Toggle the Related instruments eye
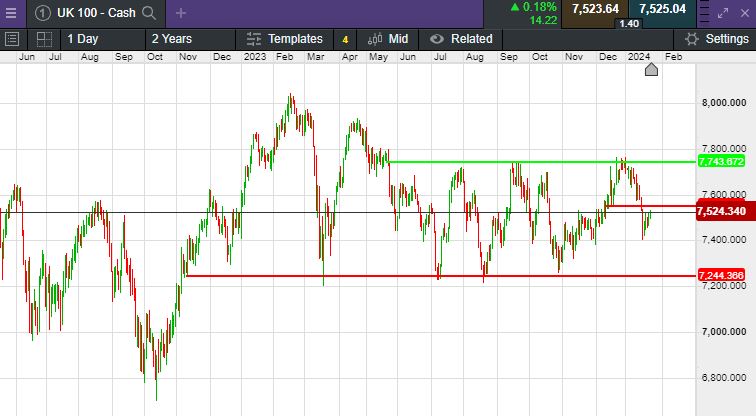Viewport: 756px width, 416px height. (436, 39)
